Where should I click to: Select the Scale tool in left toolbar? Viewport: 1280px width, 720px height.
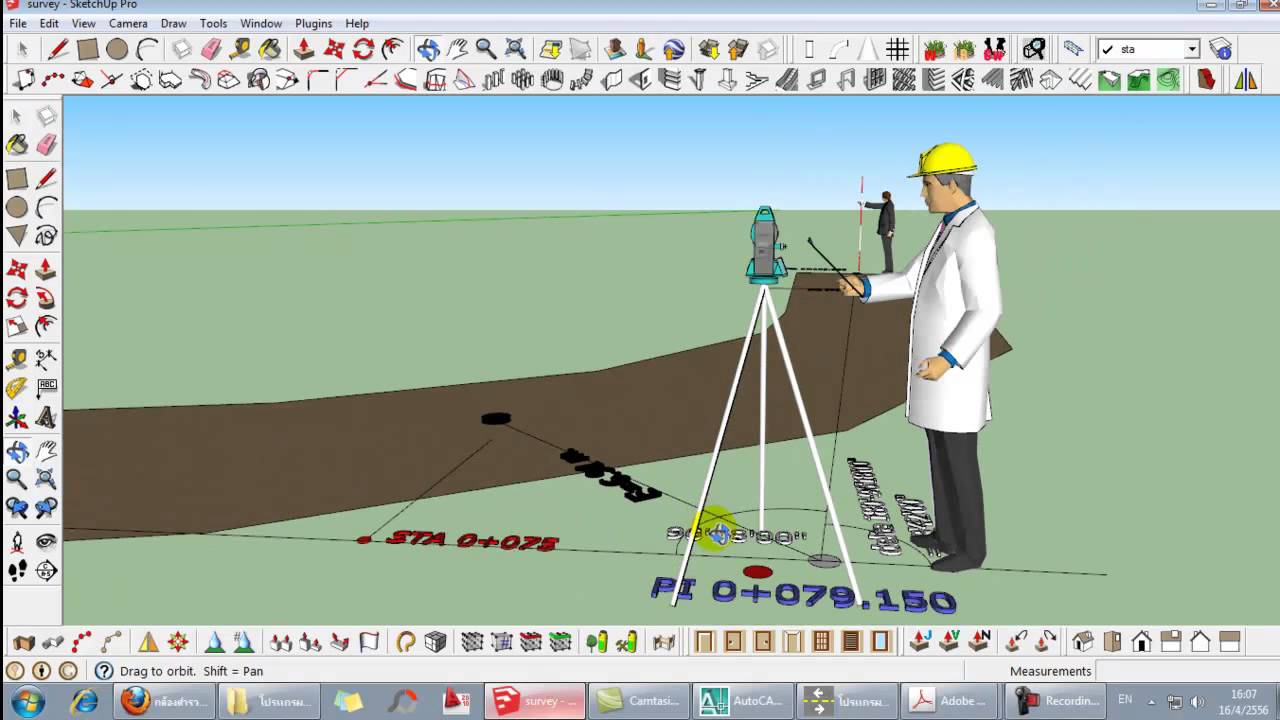(17, 327)
